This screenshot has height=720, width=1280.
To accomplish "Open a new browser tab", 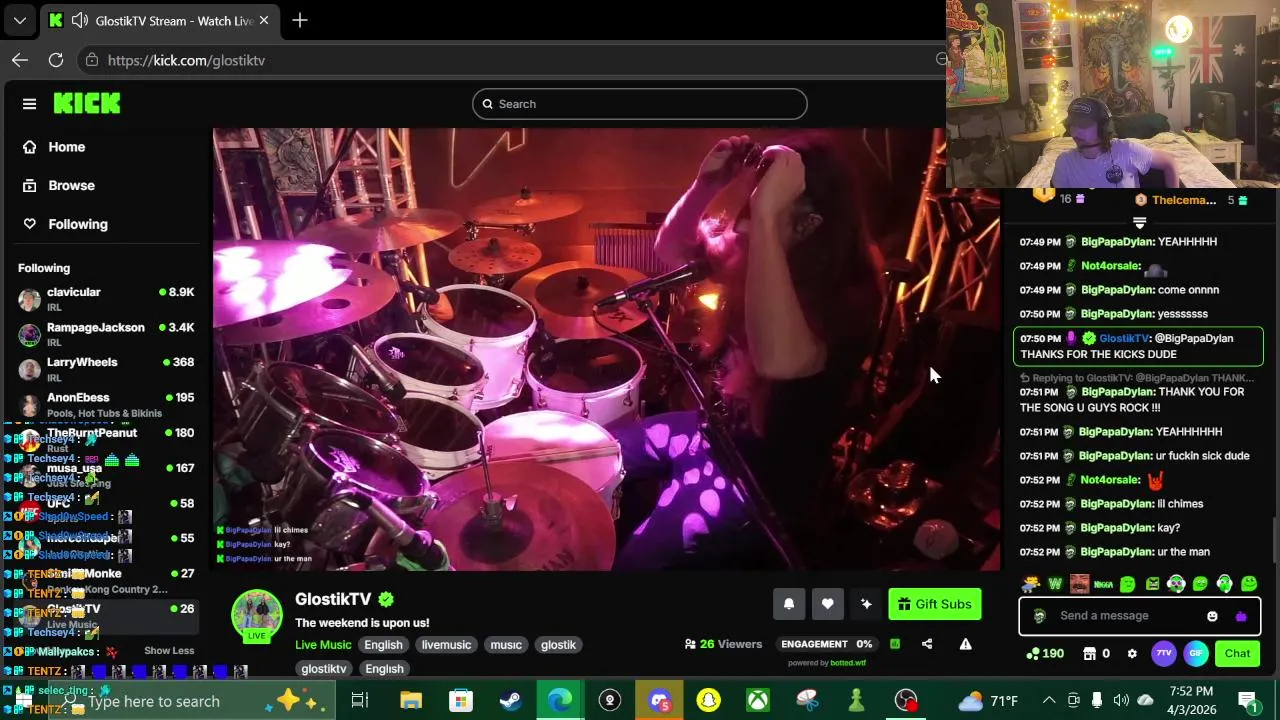I will pos(300,20).
